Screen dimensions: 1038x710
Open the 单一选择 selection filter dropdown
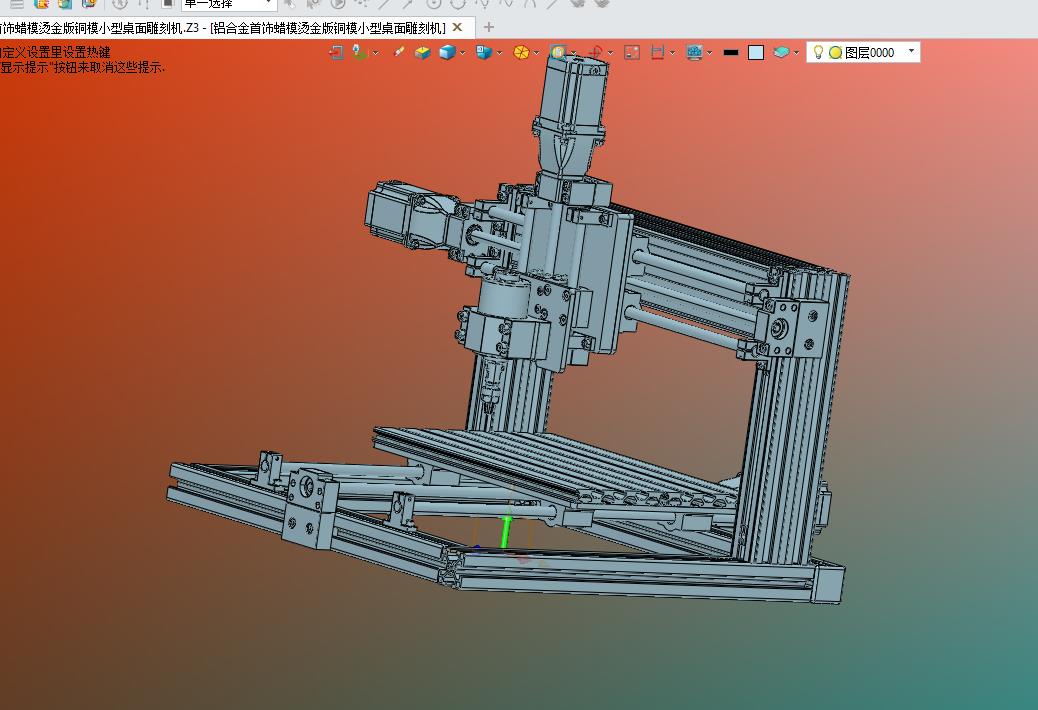(268, 4)
